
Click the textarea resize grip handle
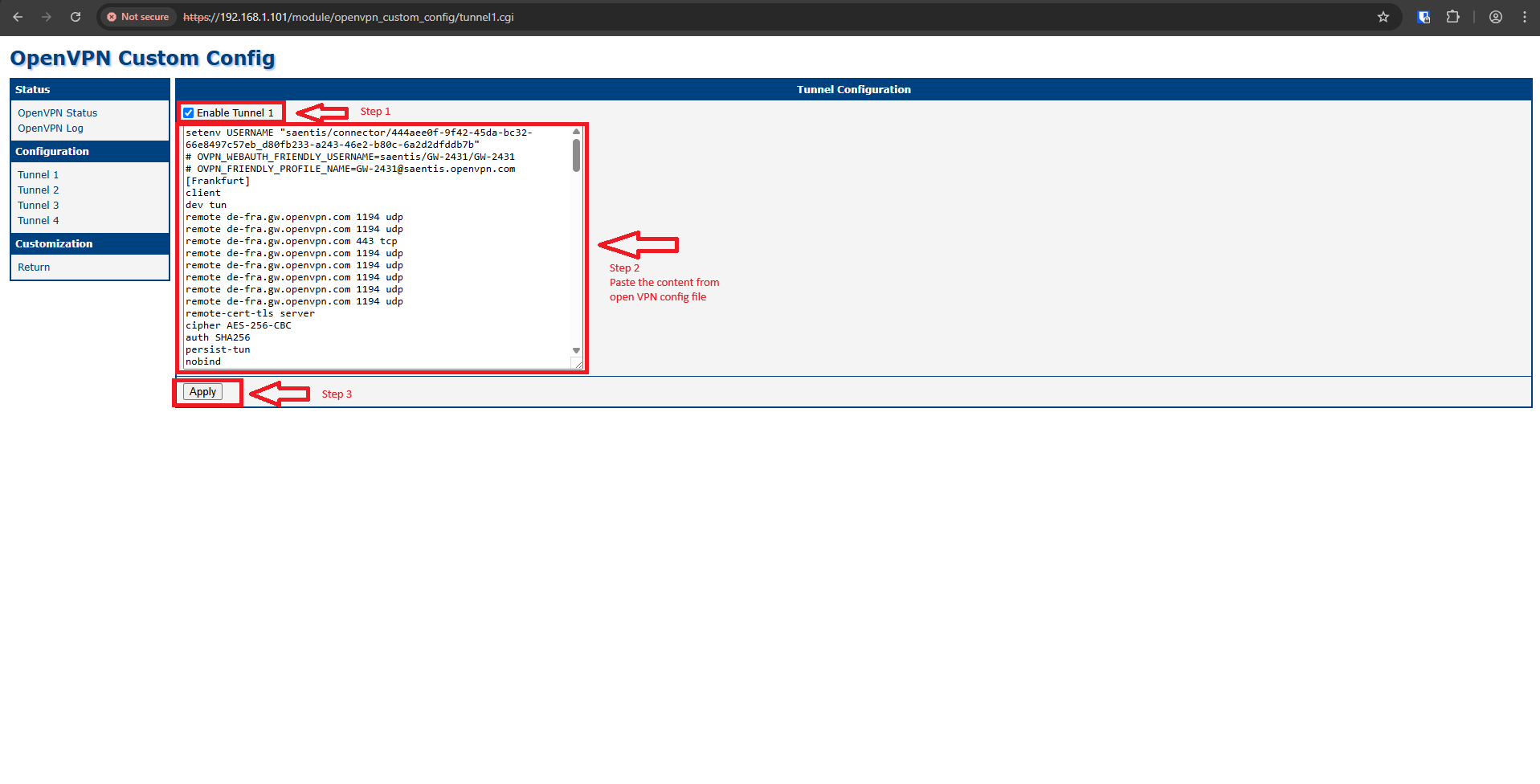coord(577,363)
